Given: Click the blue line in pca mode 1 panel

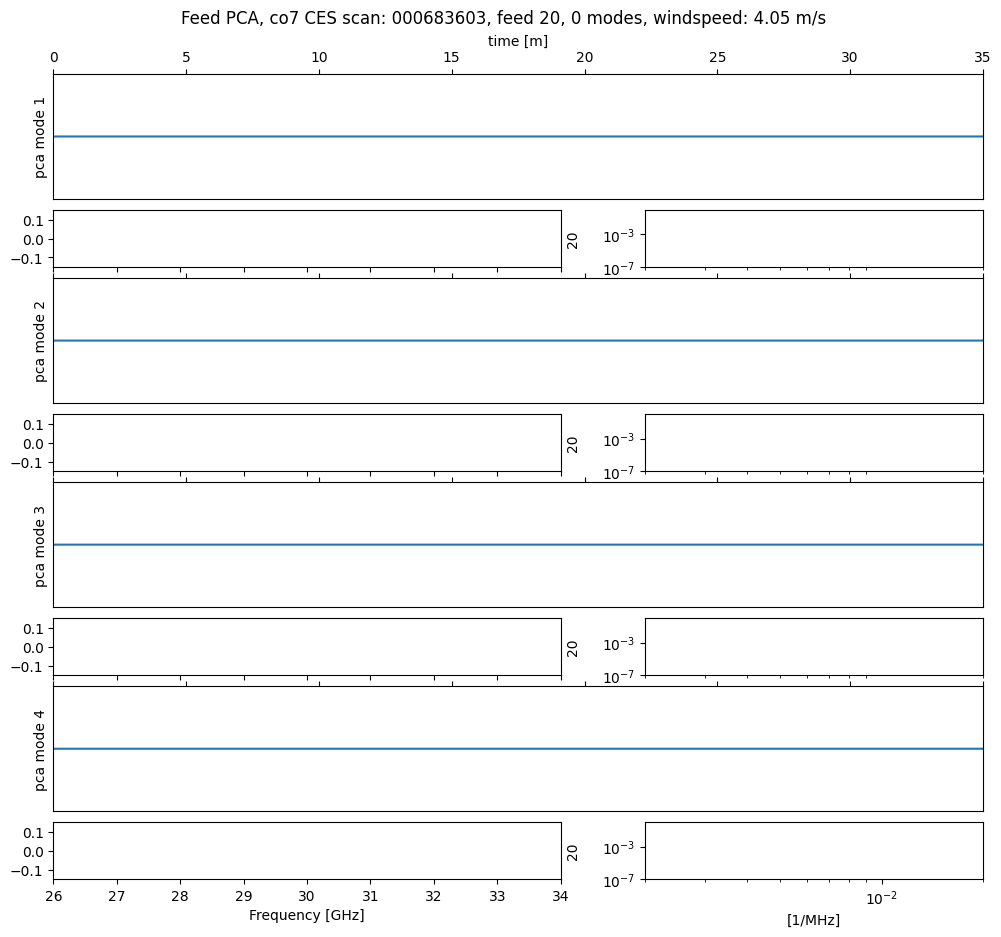Looking at the screenshot, I should tap(517, 136).
